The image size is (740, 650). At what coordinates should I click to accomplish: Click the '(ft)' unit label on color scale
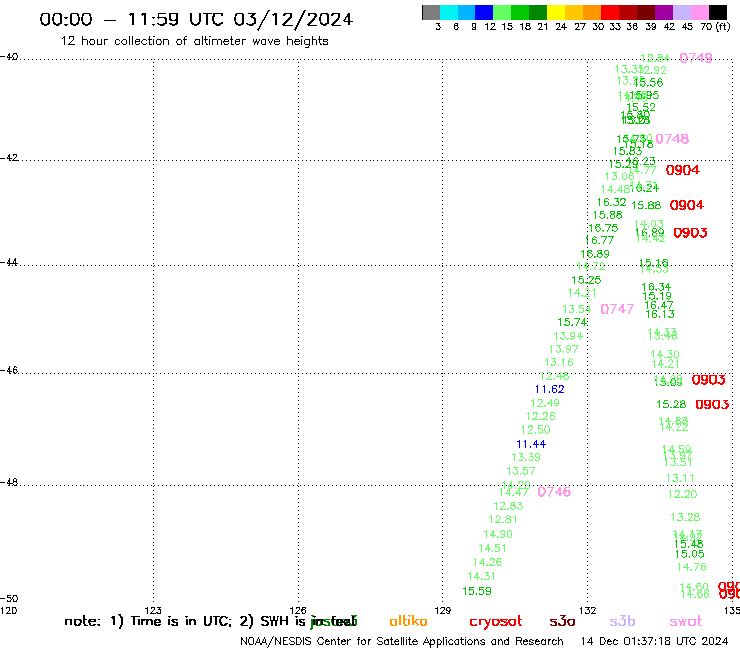click(723, 26)
